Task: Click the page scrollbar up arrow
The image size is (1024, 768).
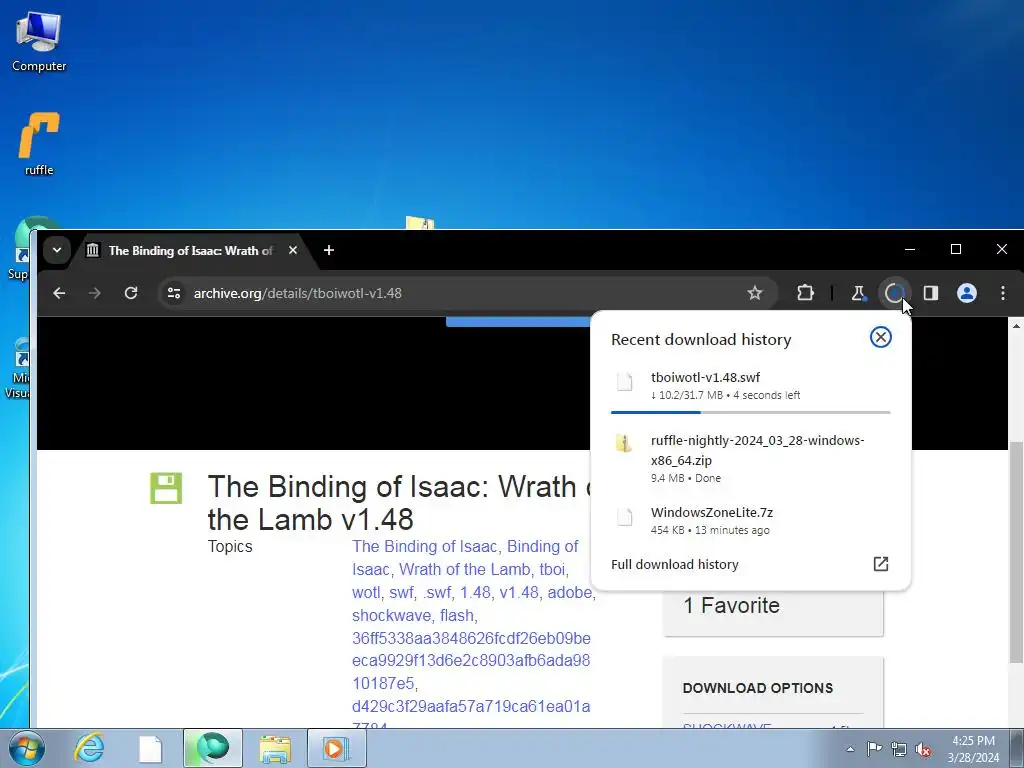Action: coord(1016,325)
